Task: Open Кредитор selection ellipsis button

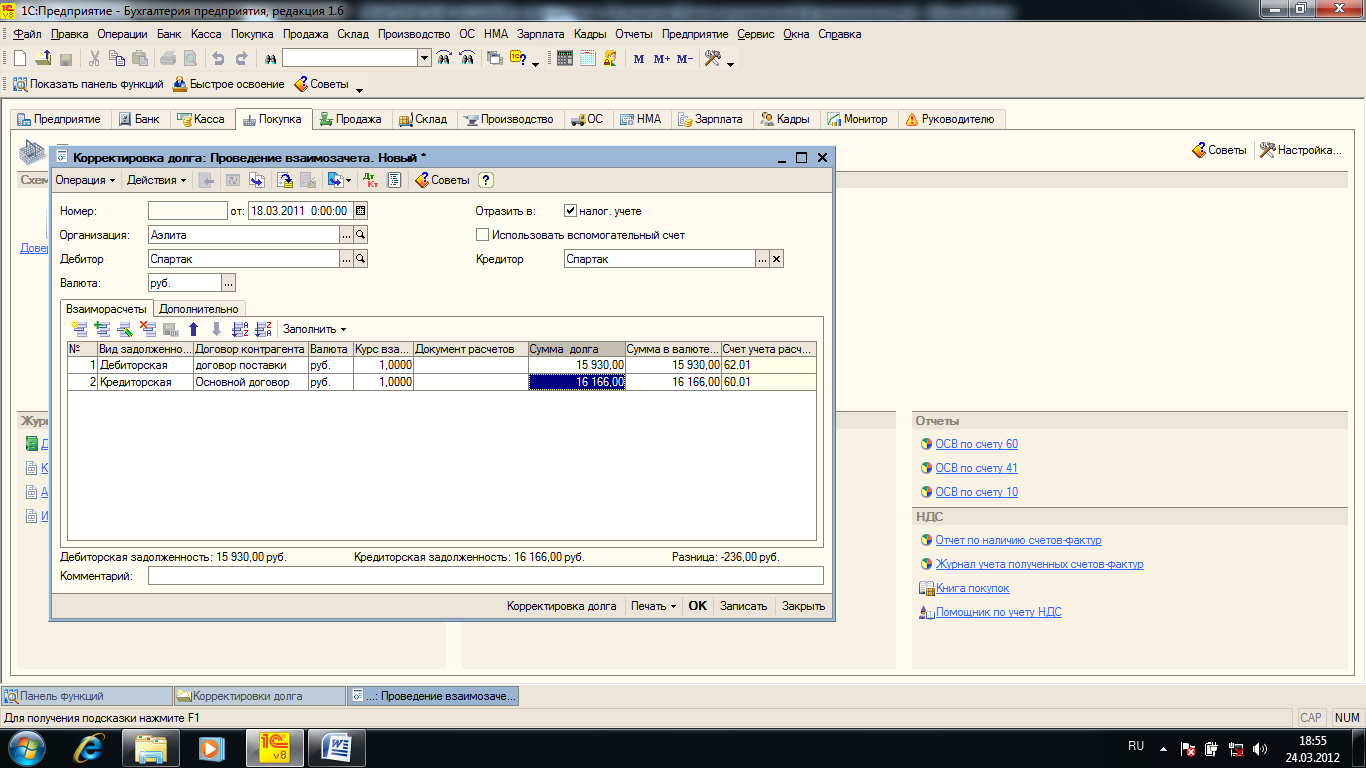Action: point(762,259)
